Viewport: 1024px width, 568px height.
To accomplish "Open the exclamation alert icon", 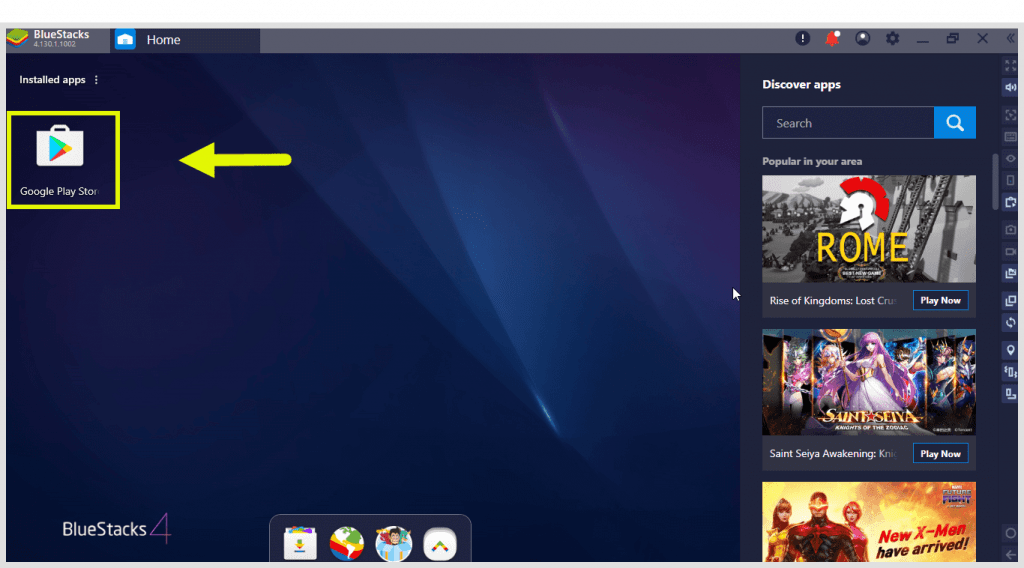I will (802, 39).
